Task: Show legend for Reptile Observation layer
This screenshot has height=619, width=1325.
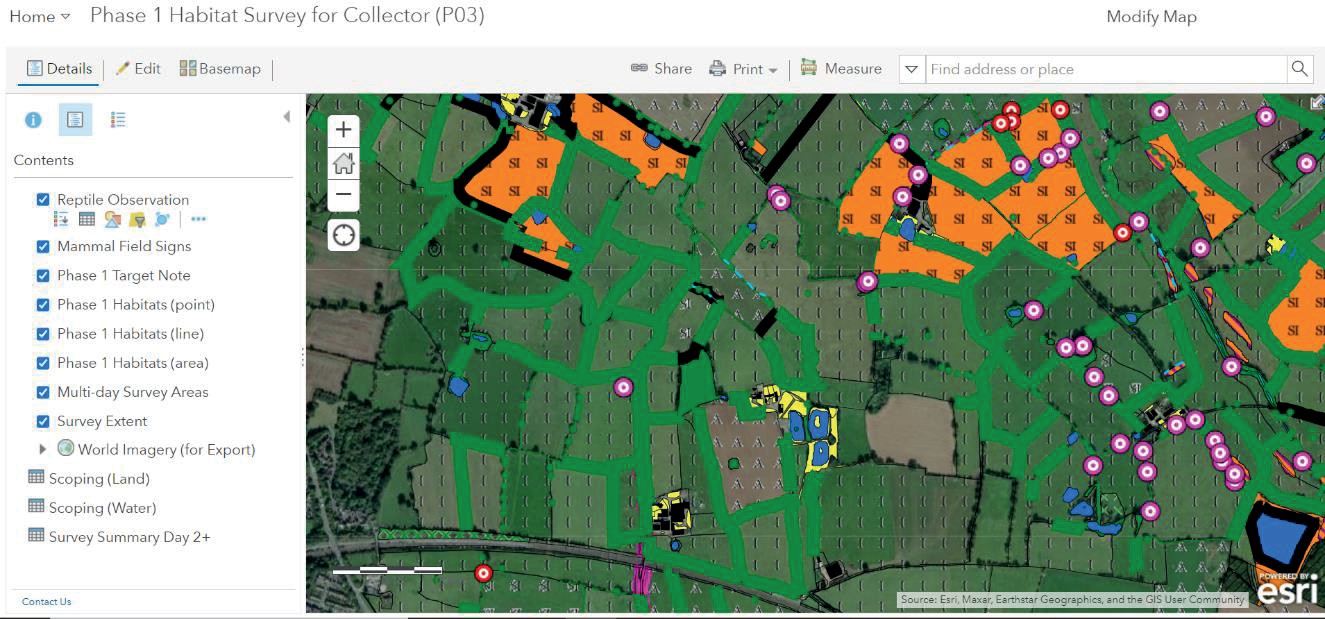Action: click(x=61, y=219)
